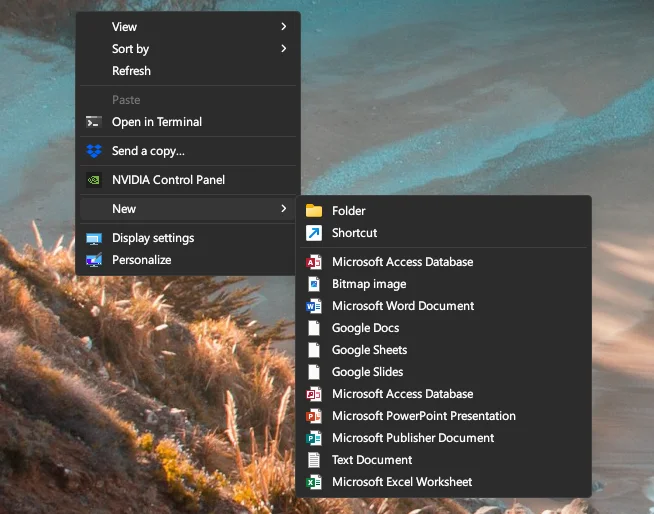Expand the View submenu arrow

click(284, 26)
